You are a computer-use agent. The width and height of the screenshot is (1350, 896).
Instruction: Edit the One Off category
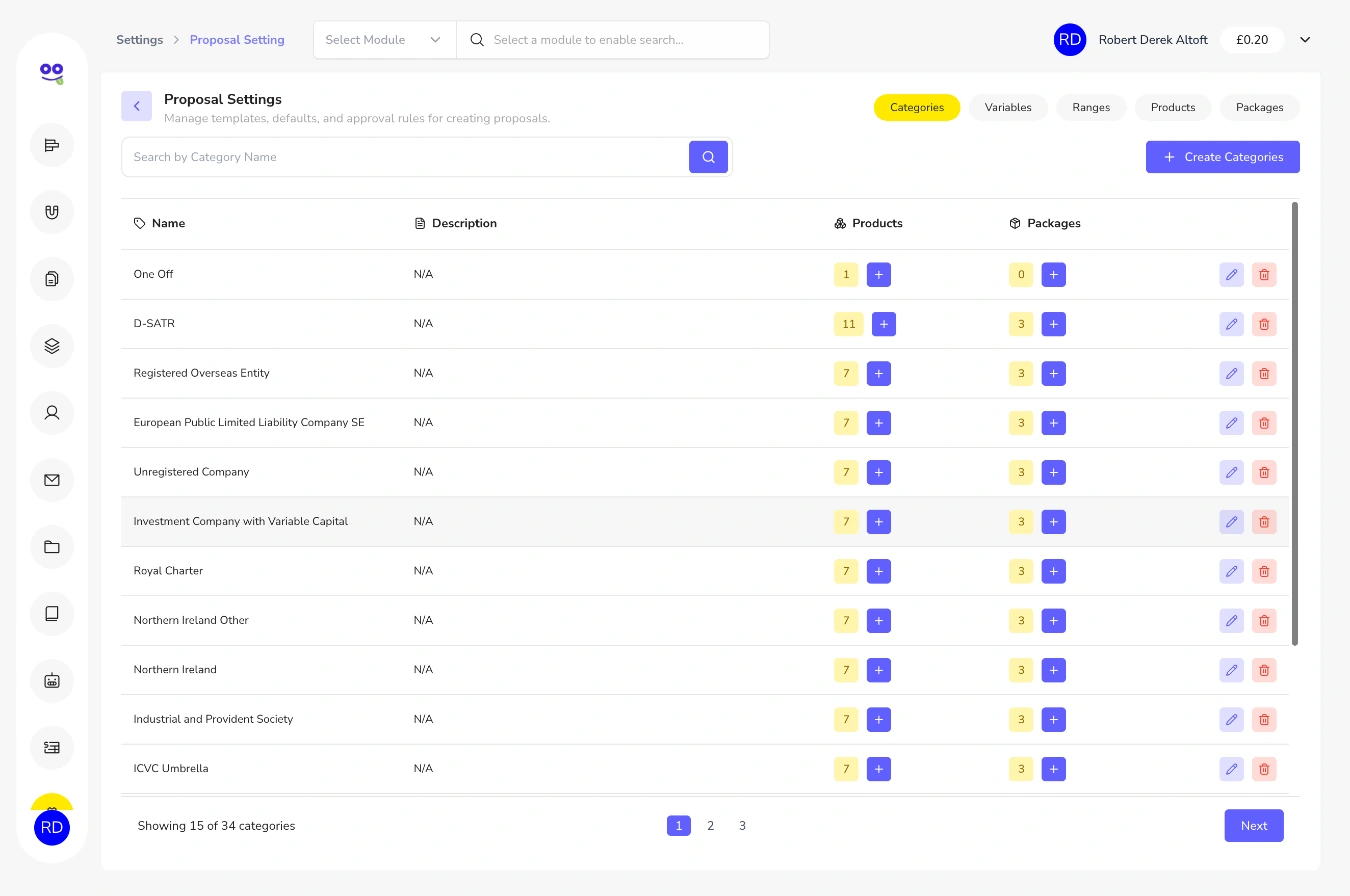1232,275
